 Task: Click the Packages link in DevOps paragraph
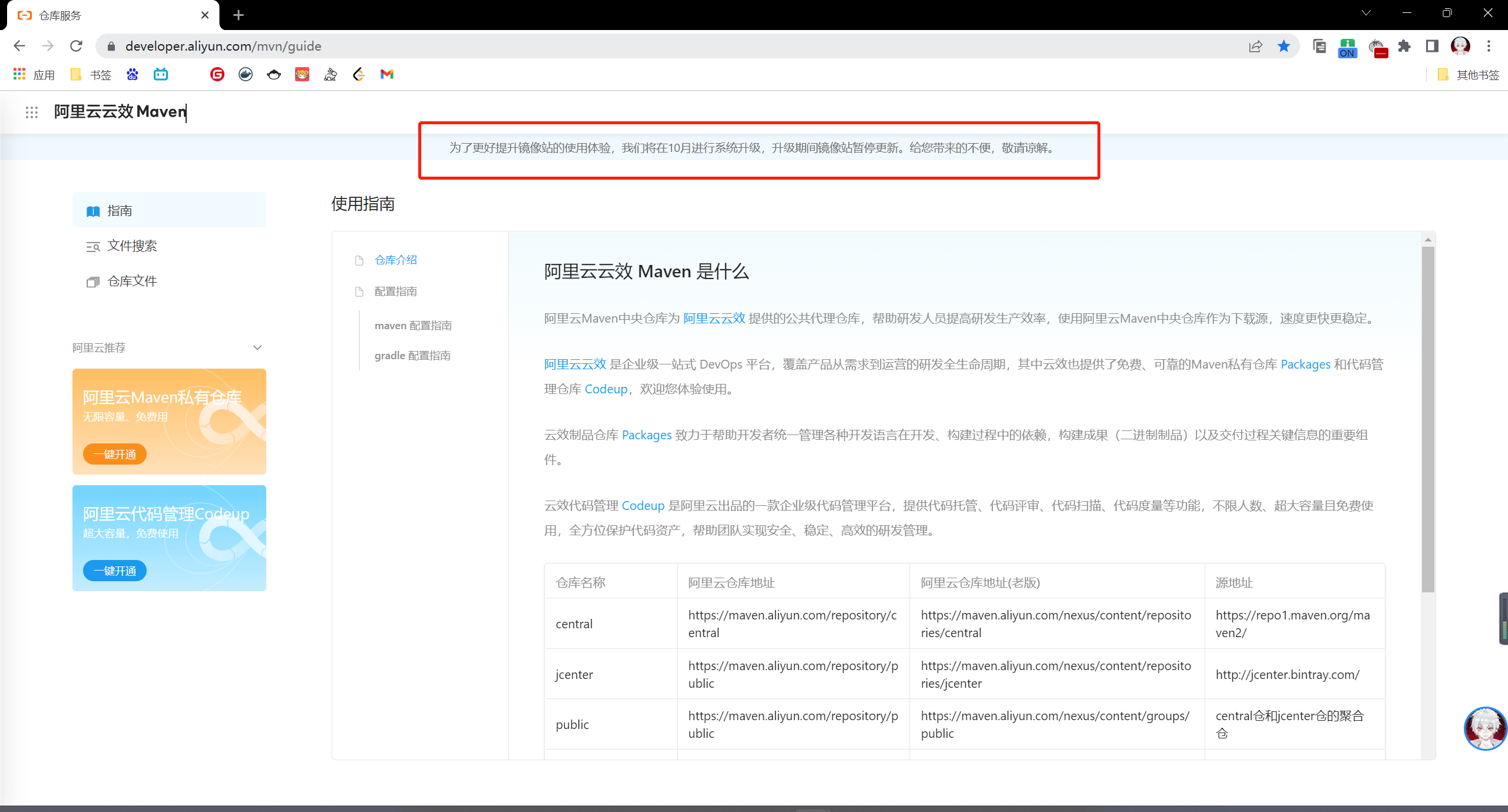(x=1305, y=364)
